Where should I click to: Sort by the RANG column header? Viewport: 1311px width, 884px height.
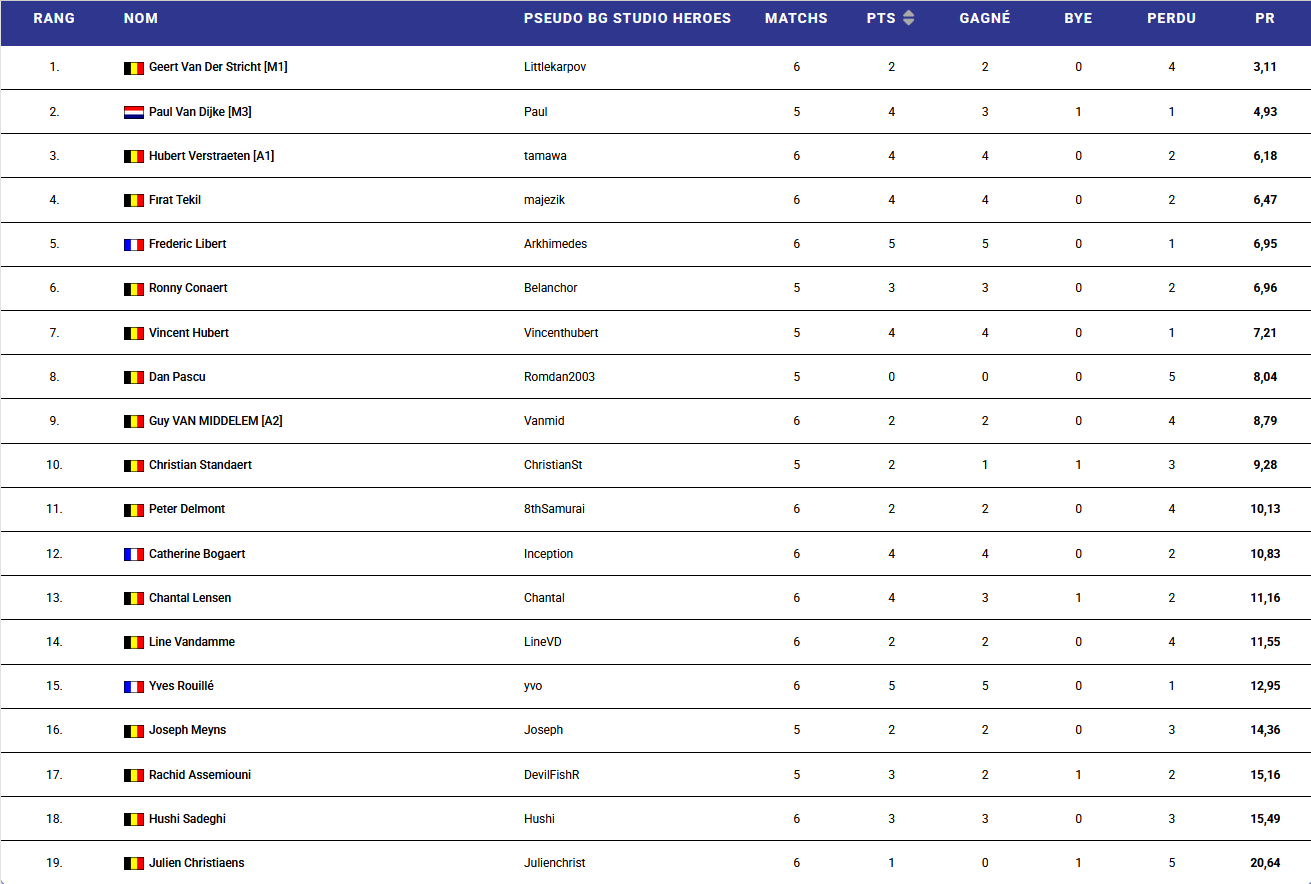(x=54, y=18)
